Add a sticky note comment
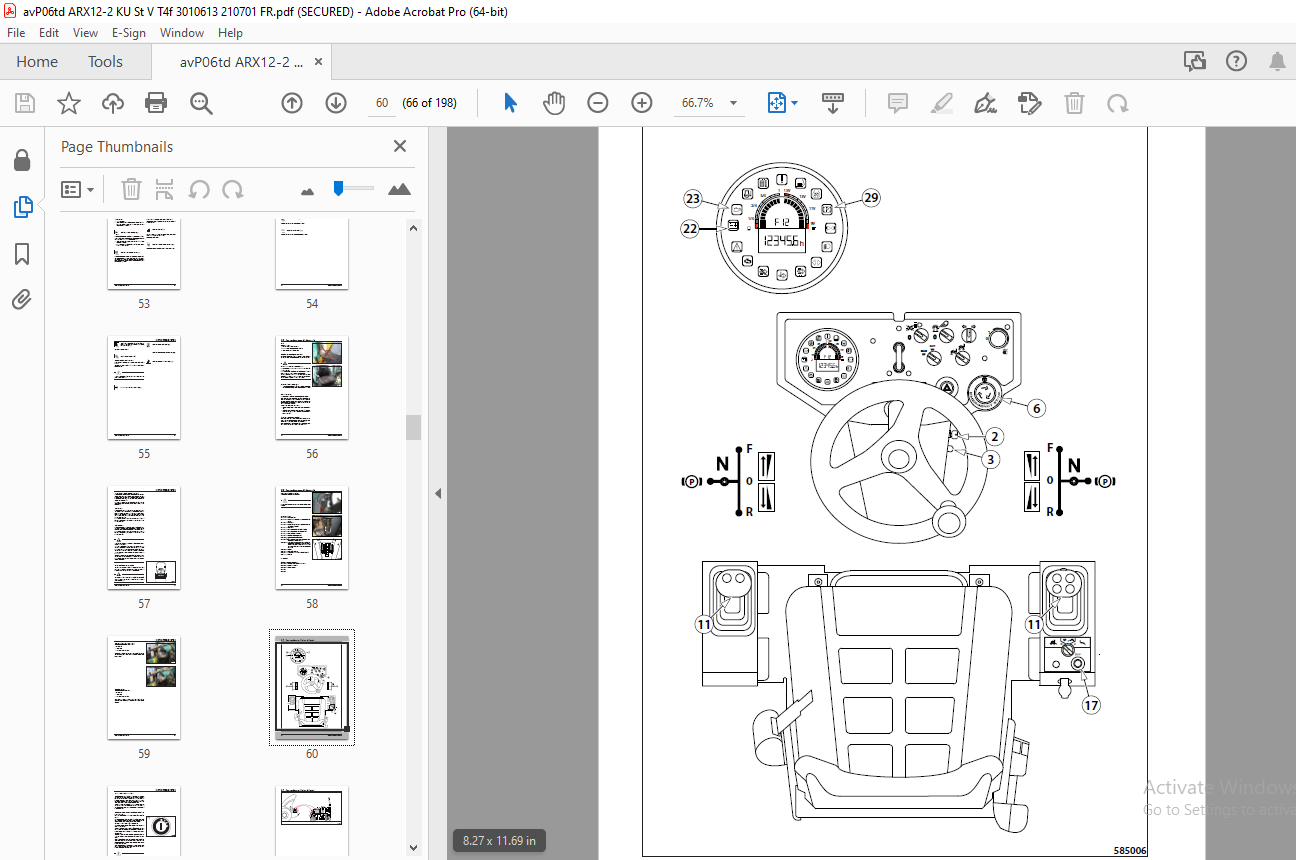1296x860 pixels. 897,103
